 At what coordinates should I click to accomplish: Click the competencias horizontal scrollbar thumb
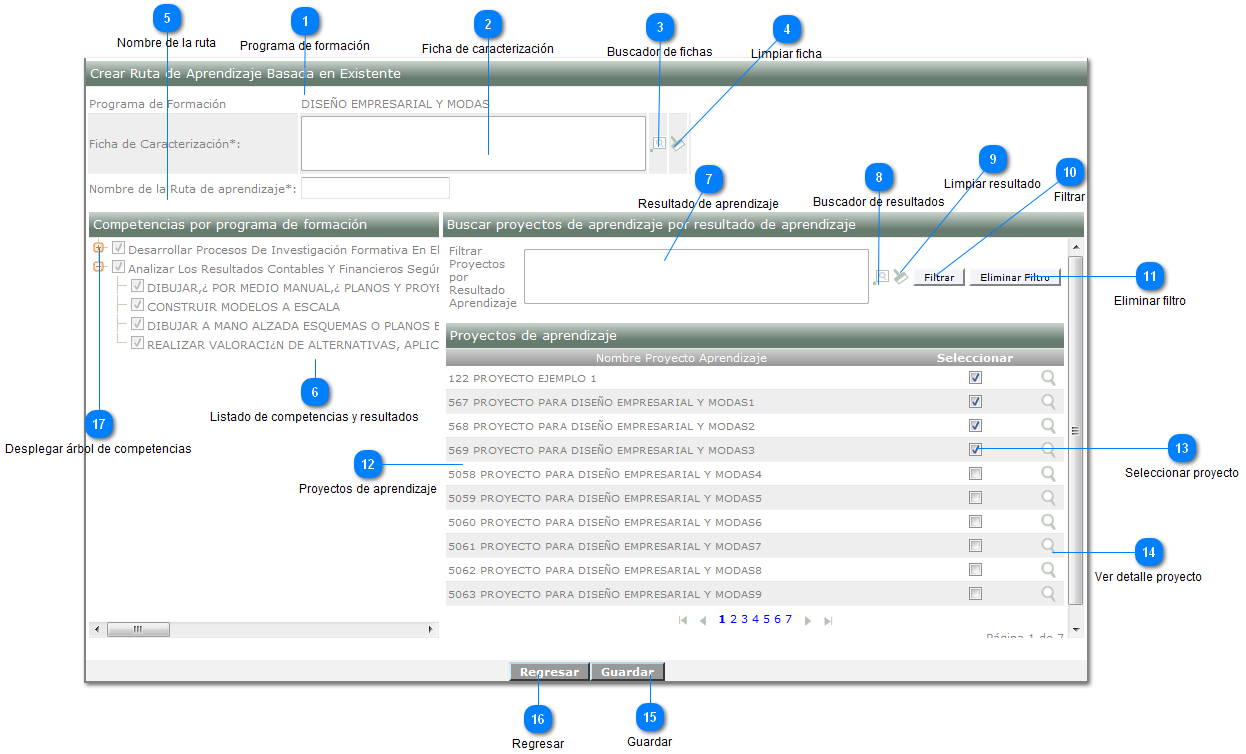tap(138, 630)
